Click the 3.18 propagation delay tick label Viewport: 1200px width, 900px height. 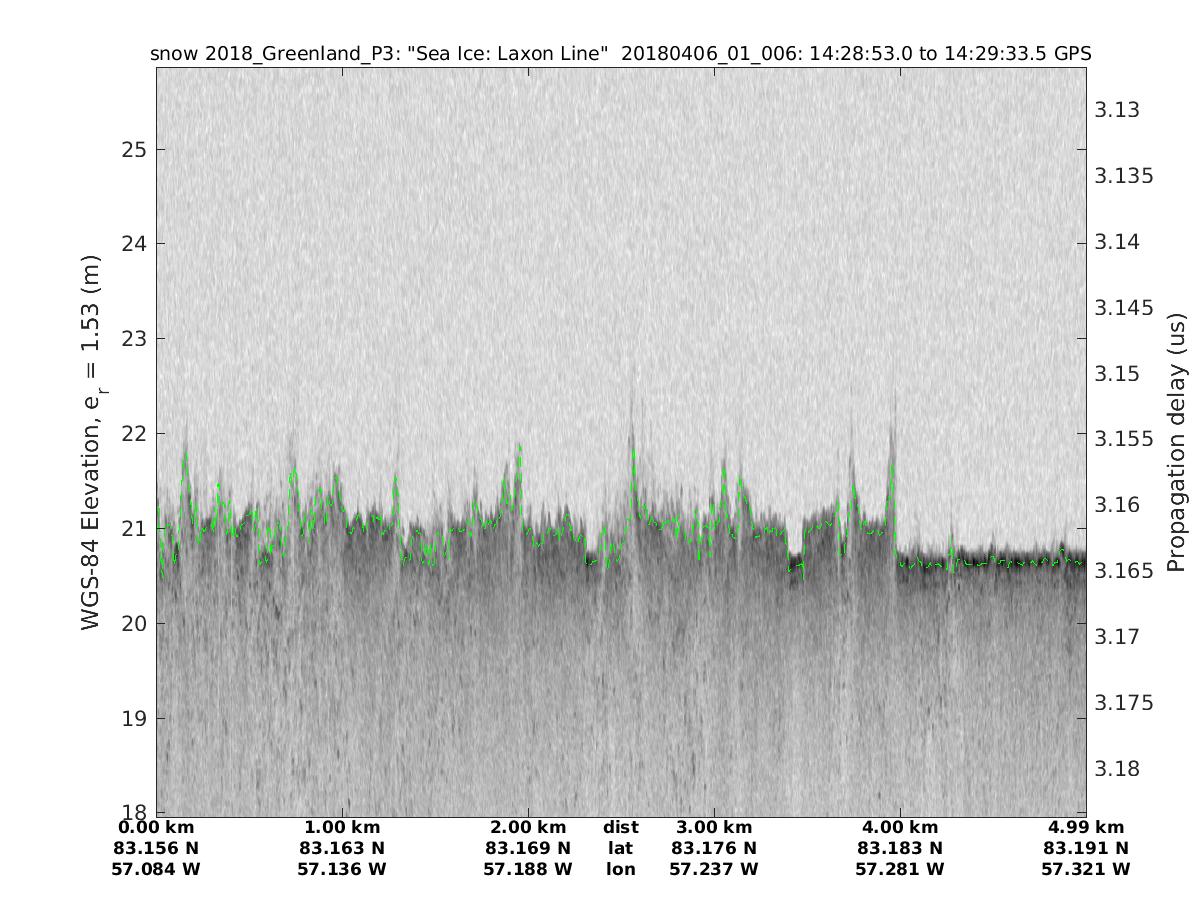coord(1117,768)
